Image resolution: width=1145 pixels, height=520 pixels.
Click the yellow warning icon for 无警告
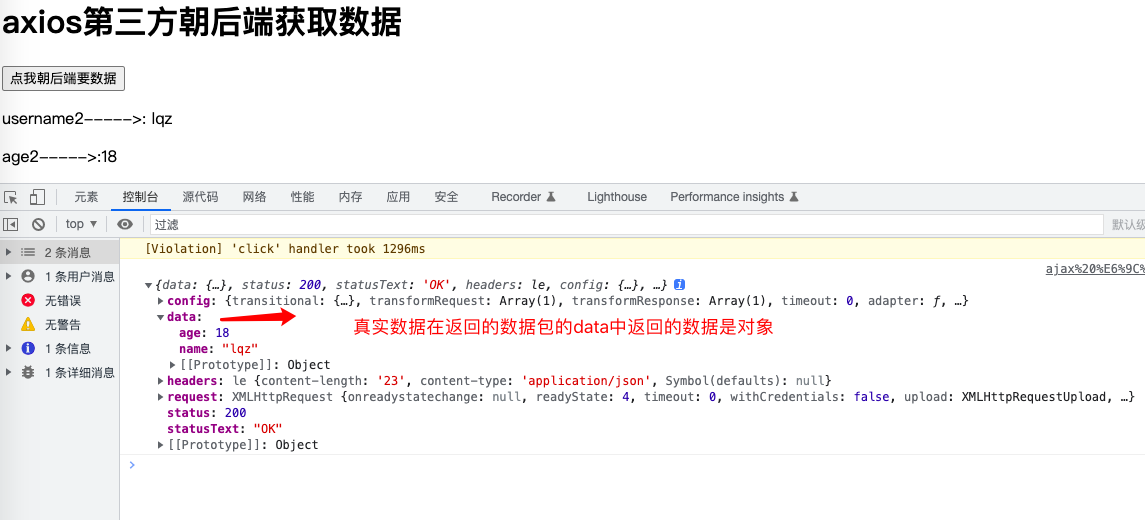28,324
